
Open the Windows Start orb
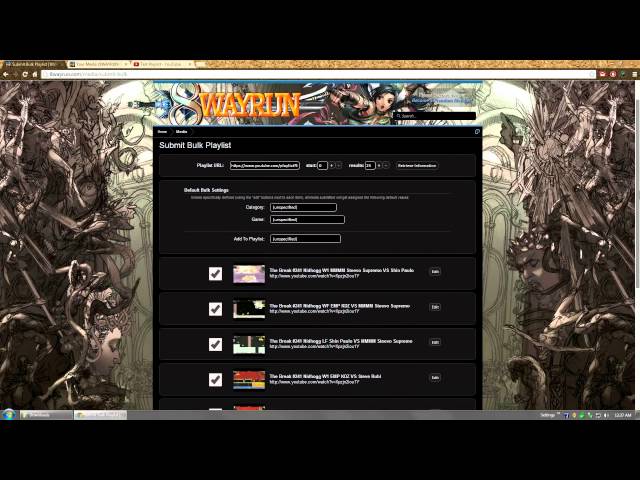click(9, 415)
